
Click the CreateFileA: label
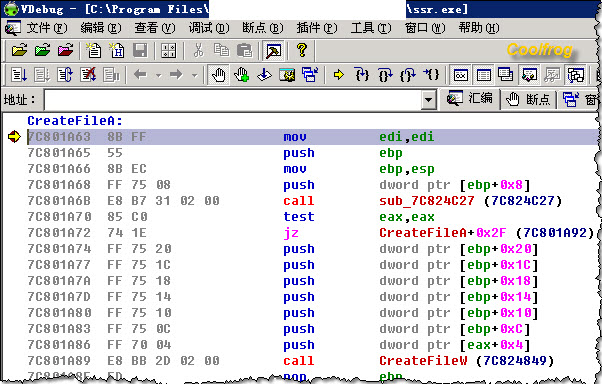click(x=75, y=121)
